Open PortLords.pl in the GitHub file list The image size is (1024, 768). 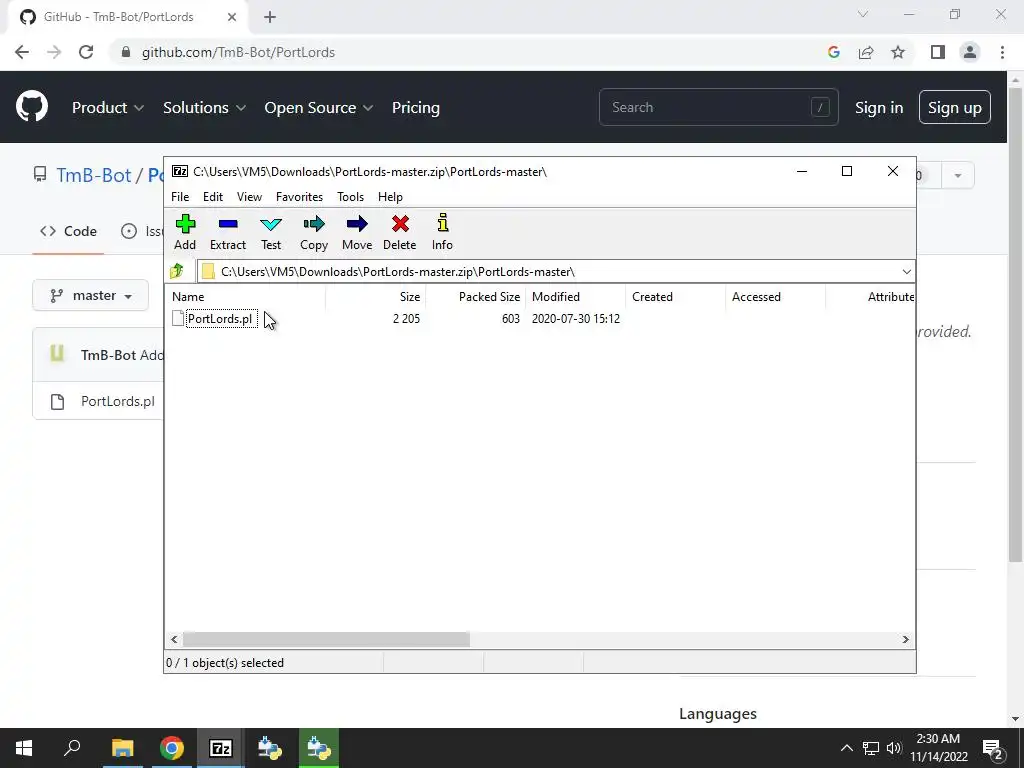pyautogui.click(x=118, y=401)
